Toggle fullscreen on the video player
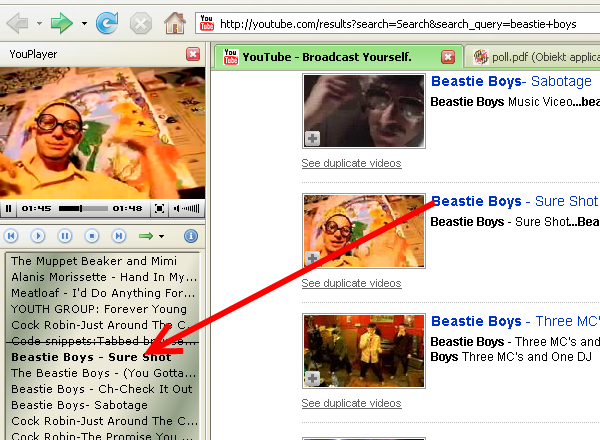Image resolution: width=600 pixels, height=440 pixels. pyautogui.click(x=159, y=209)
